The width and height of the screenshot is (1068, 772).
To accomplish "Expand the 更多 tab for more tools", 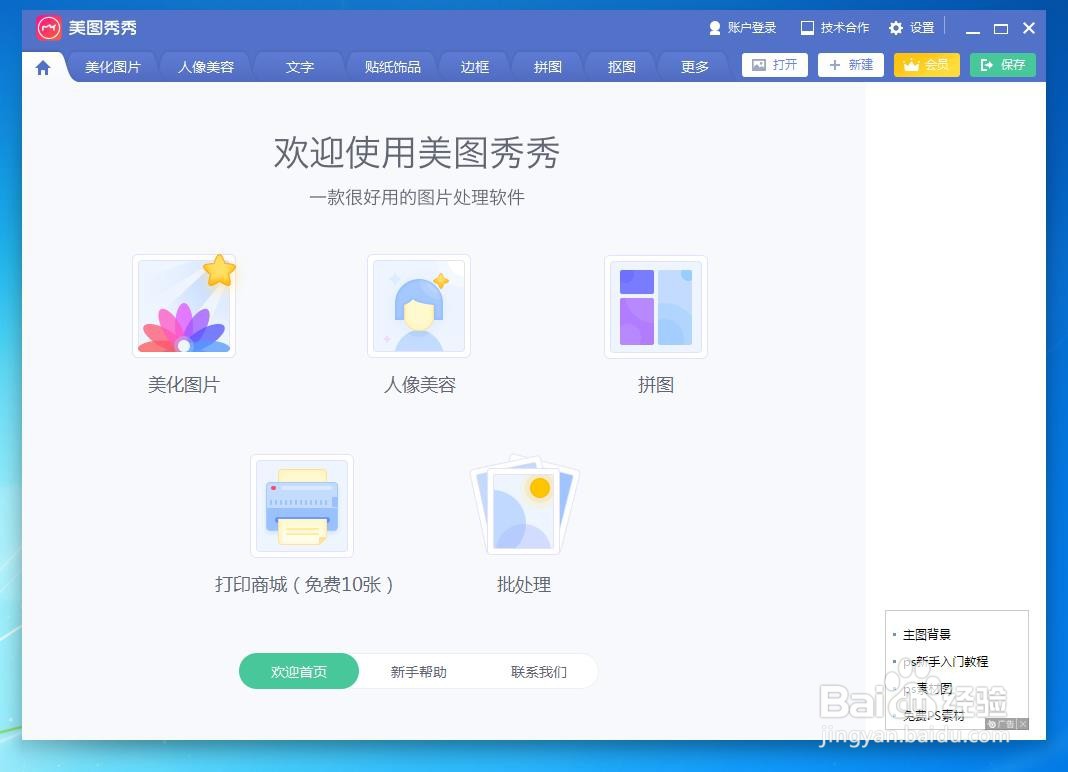I will [x=693, y=66].
